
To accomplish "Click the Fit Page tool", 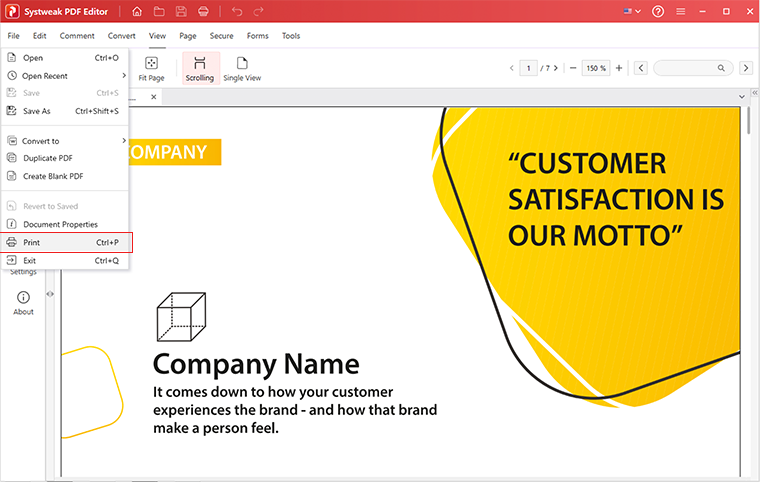I will coord(151,68).
